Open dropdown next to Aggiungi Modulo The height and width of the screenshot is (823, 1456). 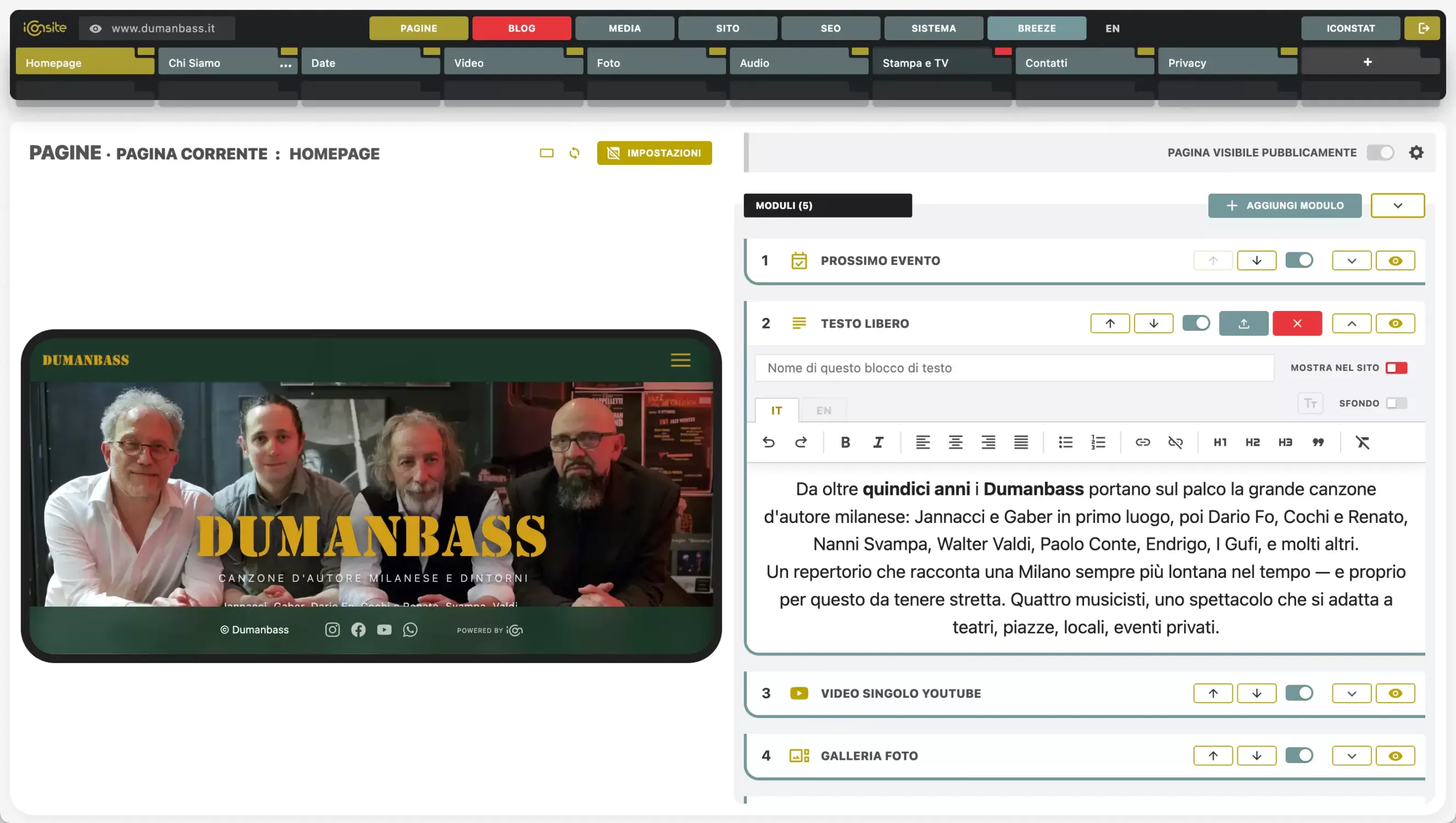tap(1397, 205)
